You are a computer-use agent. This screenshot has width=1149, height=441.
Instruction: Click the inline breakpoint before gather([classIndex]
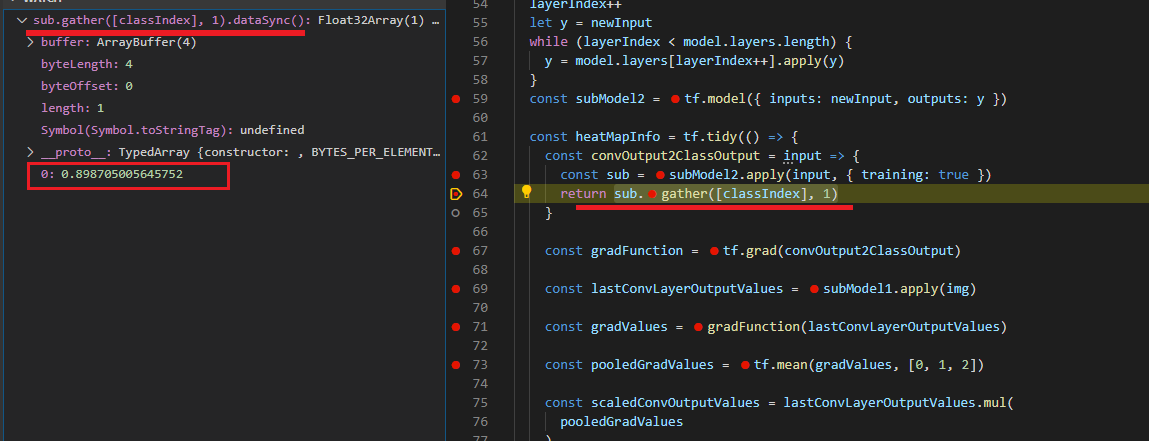(x=651, y=194)
